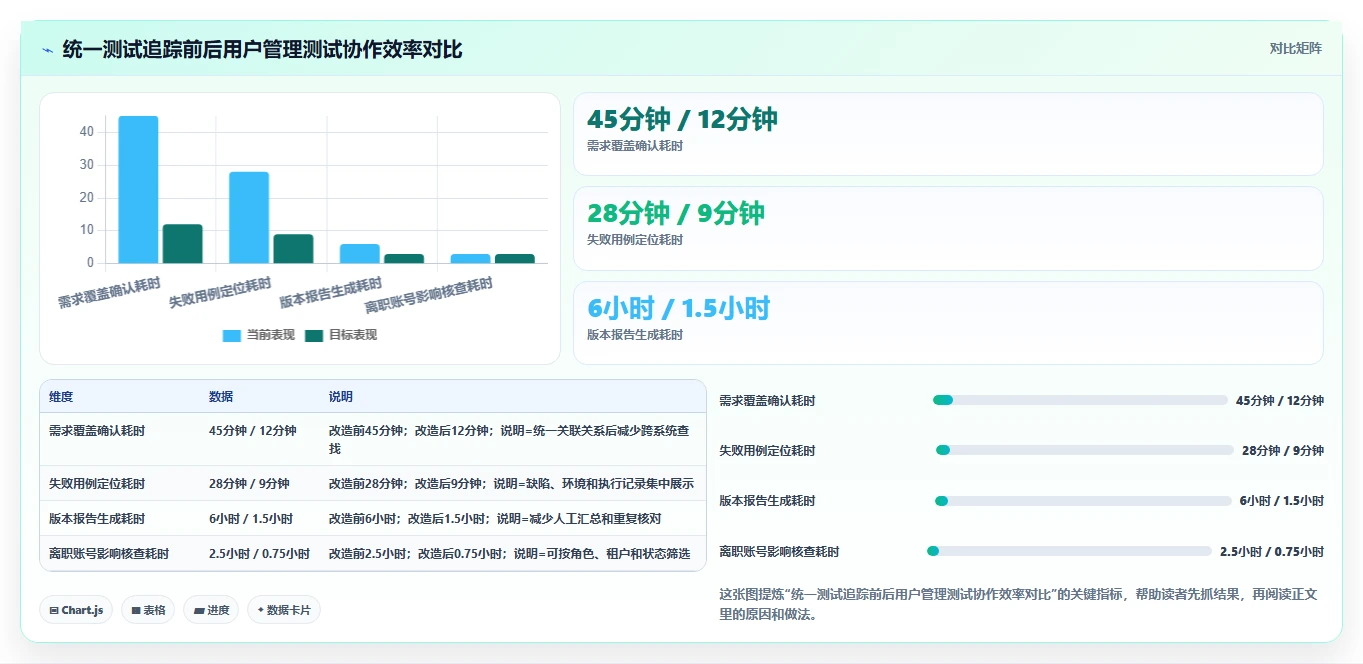Click the 失败用例定位耗时 progress bar

[x=1085, y=450]
